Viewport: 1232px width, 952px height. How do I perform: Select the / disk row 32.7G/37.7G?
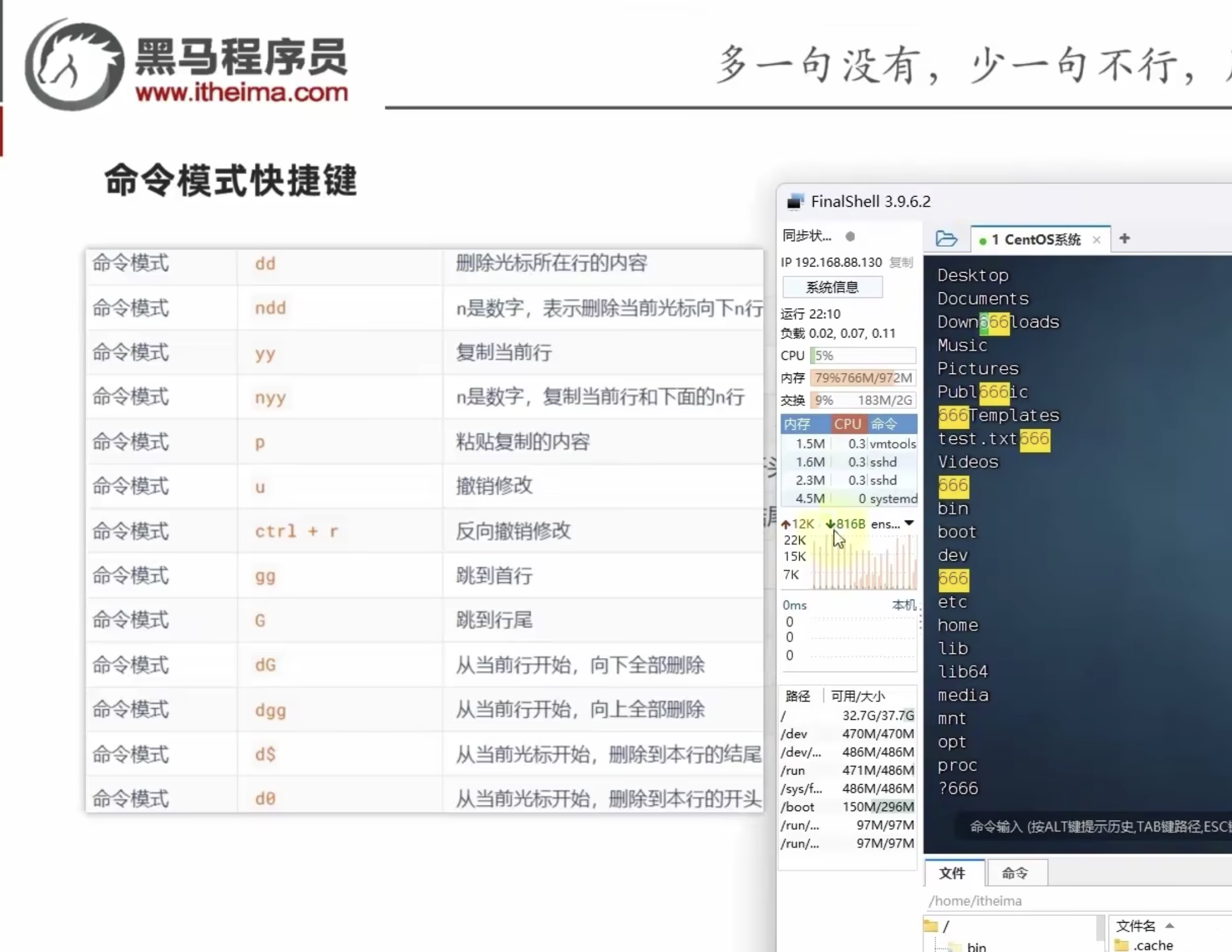(x=848, y=715)
